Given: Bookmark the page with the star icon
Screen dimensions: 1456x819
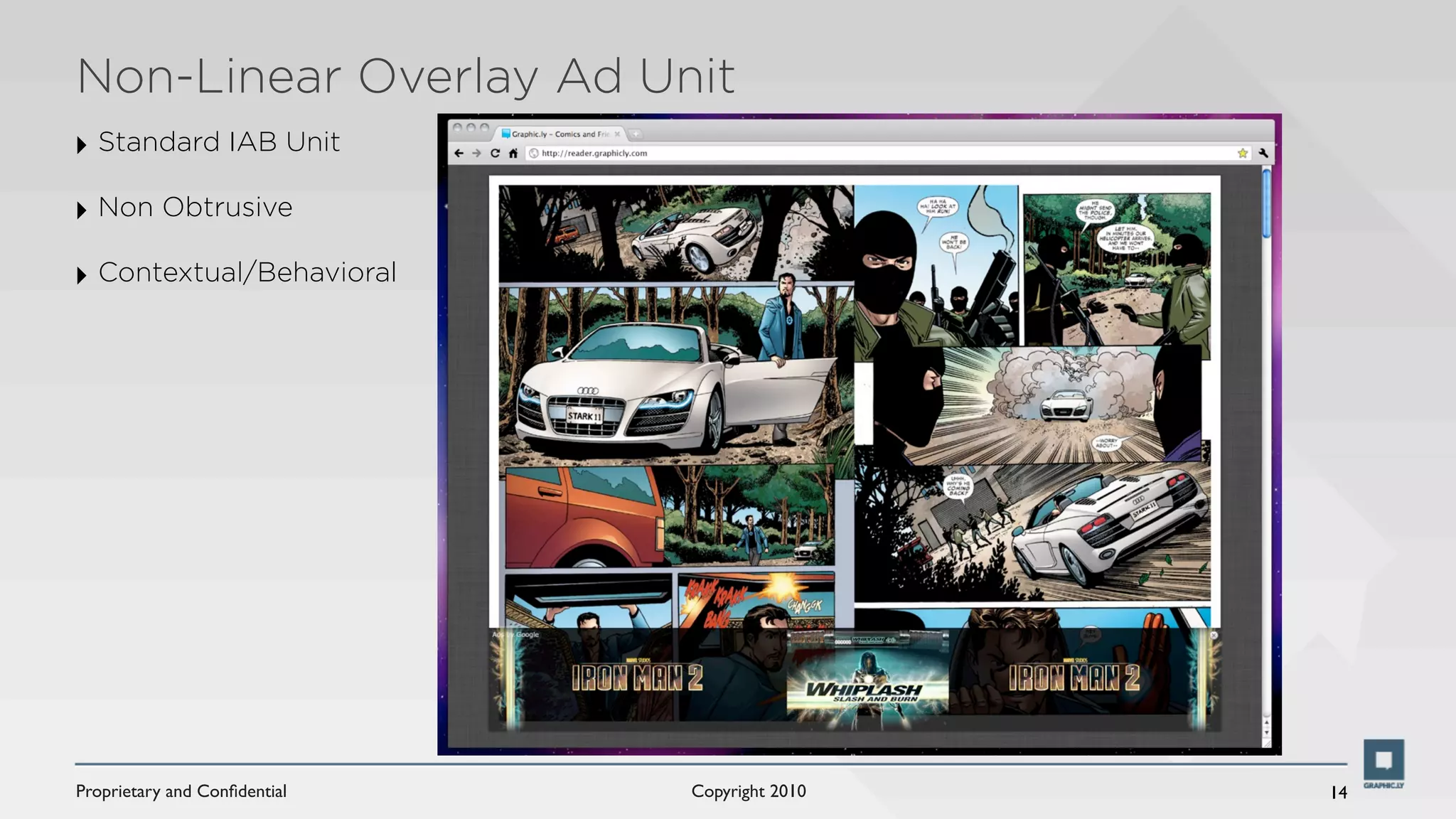Looking at the screenshot, I should [x=1243, y=153].
